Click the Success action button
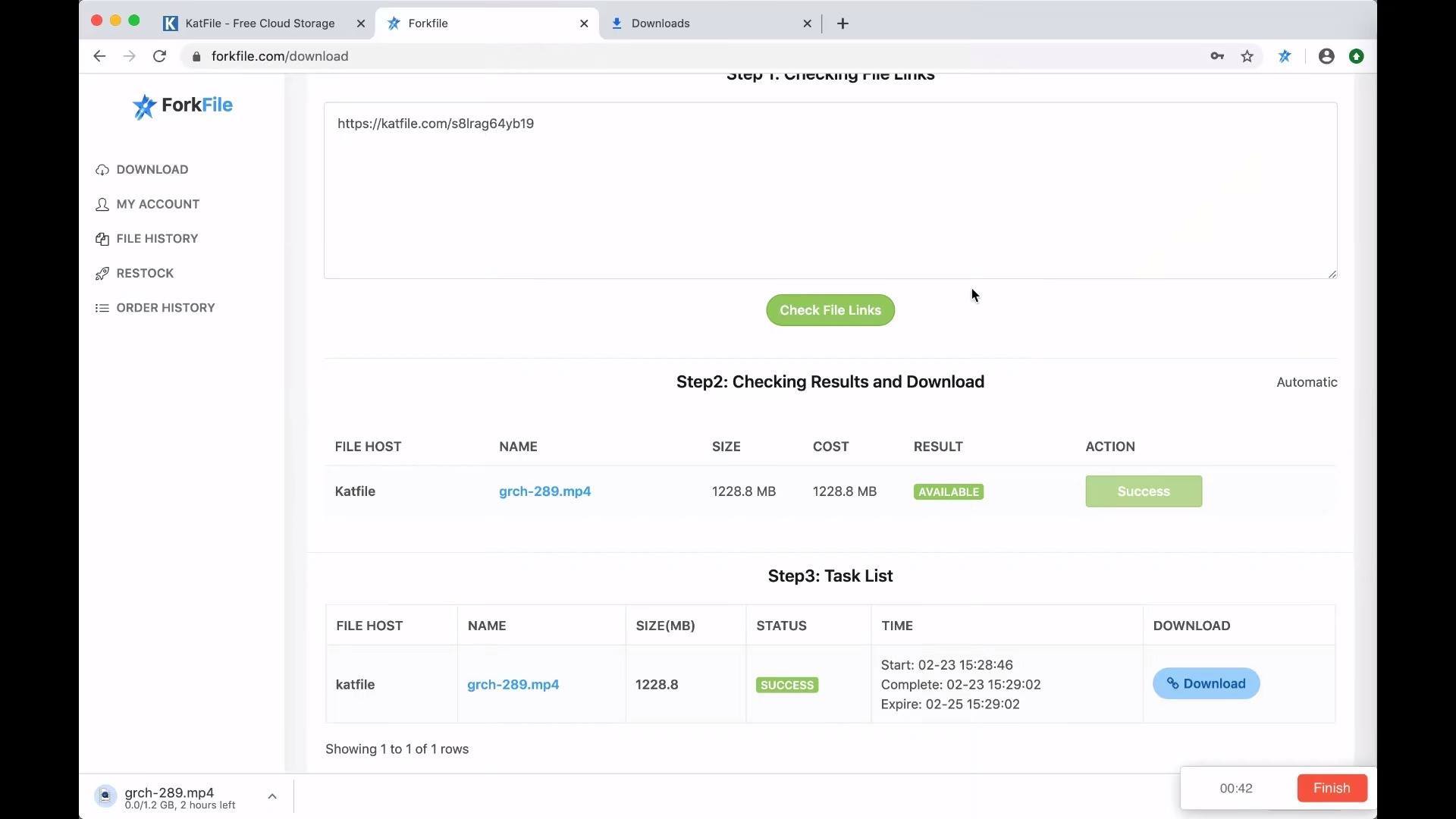Viewport: 1456px width, 819px height. pyautogui.click(x=1144, y=491)
